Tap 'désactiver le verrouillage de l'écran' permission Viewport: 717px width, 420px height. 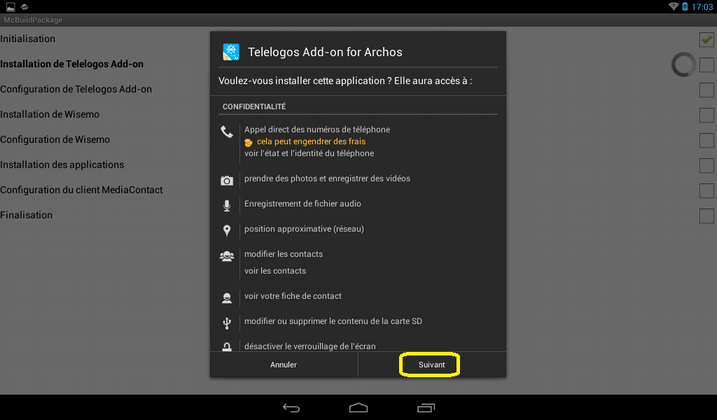310,346
